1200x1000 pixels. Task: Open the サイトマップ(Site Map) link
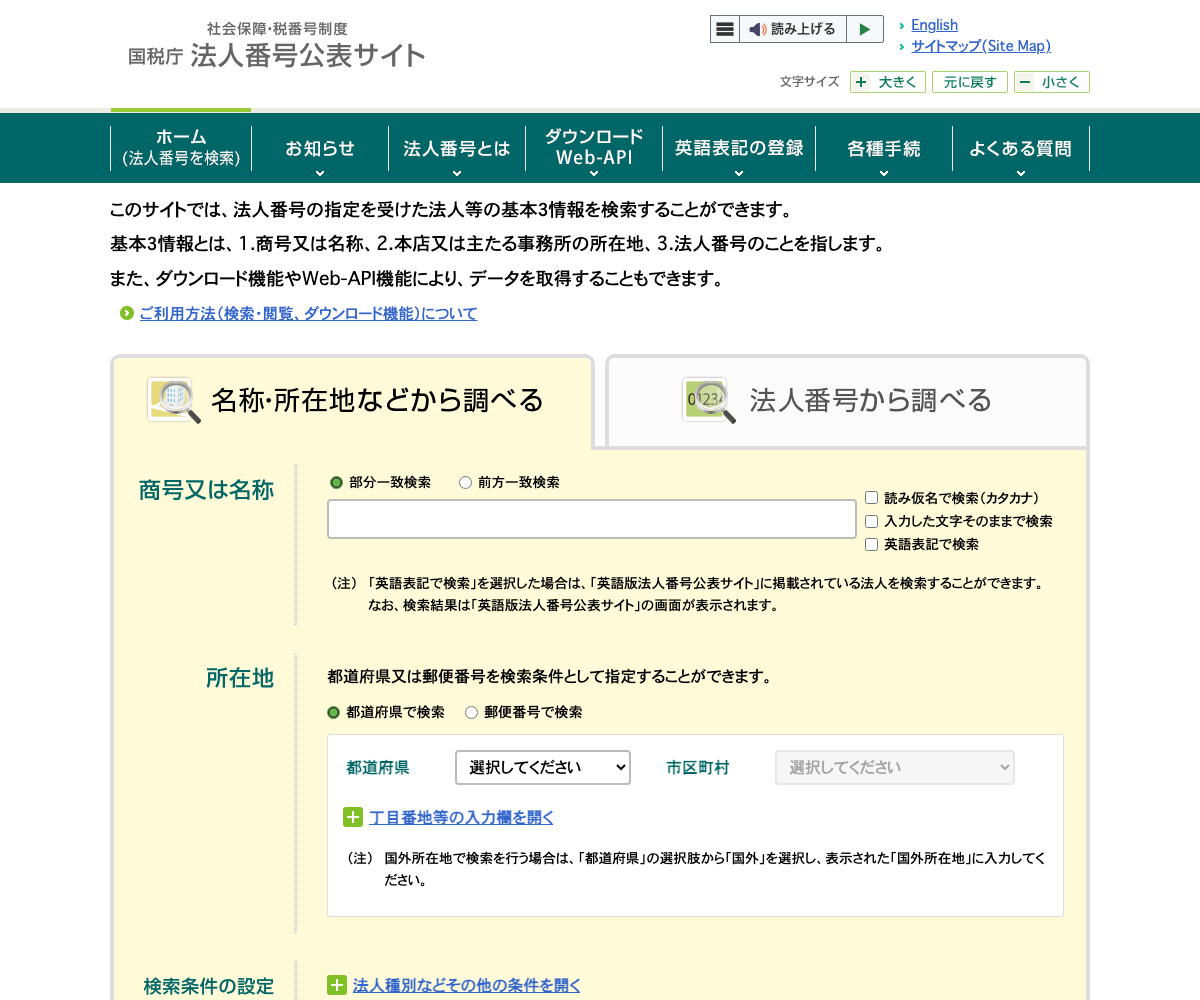981,46
